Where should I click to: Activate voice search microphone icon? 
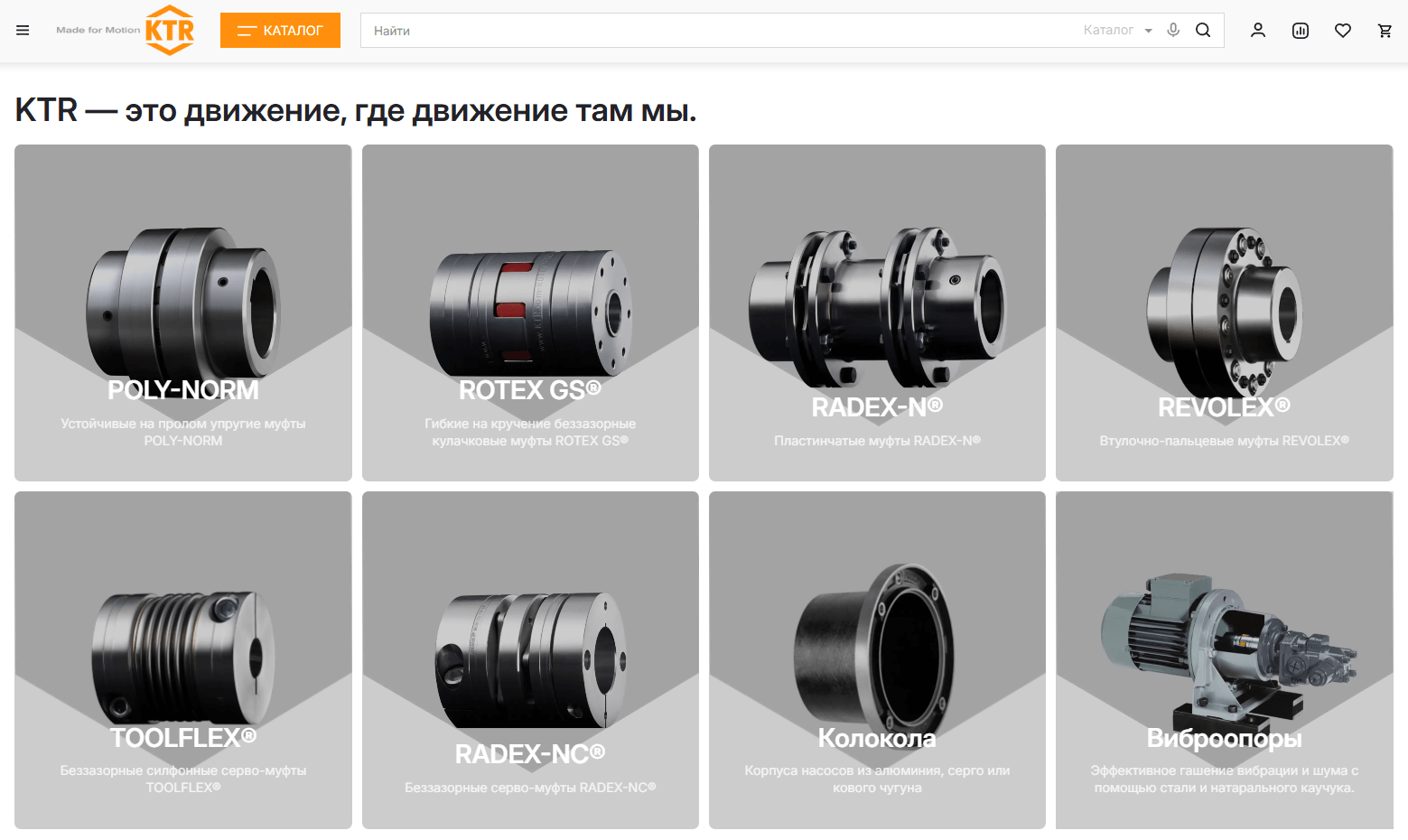pyautogui.click(x=1173, y=30)
